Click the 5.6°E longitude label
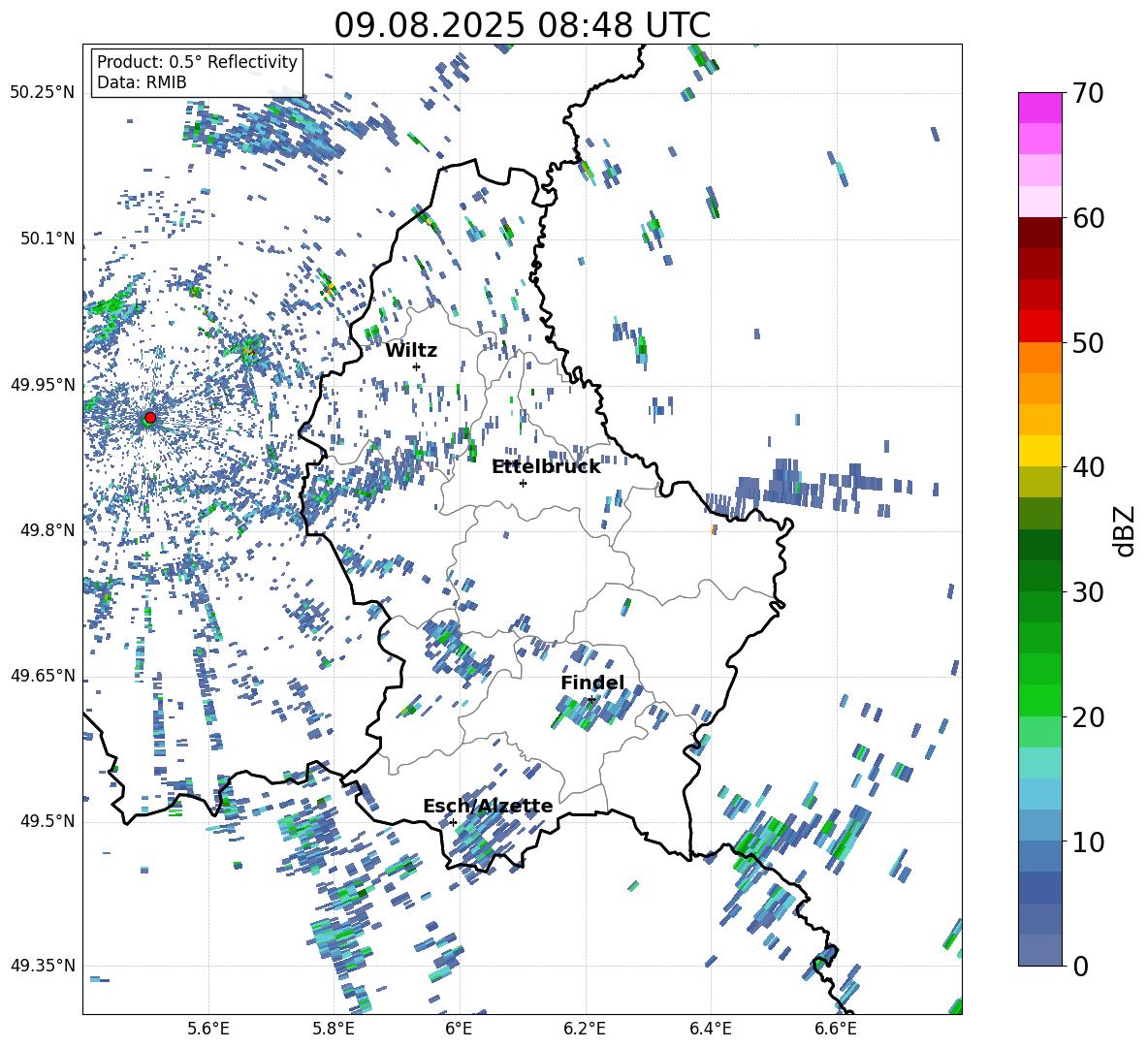 point(208,1029)
